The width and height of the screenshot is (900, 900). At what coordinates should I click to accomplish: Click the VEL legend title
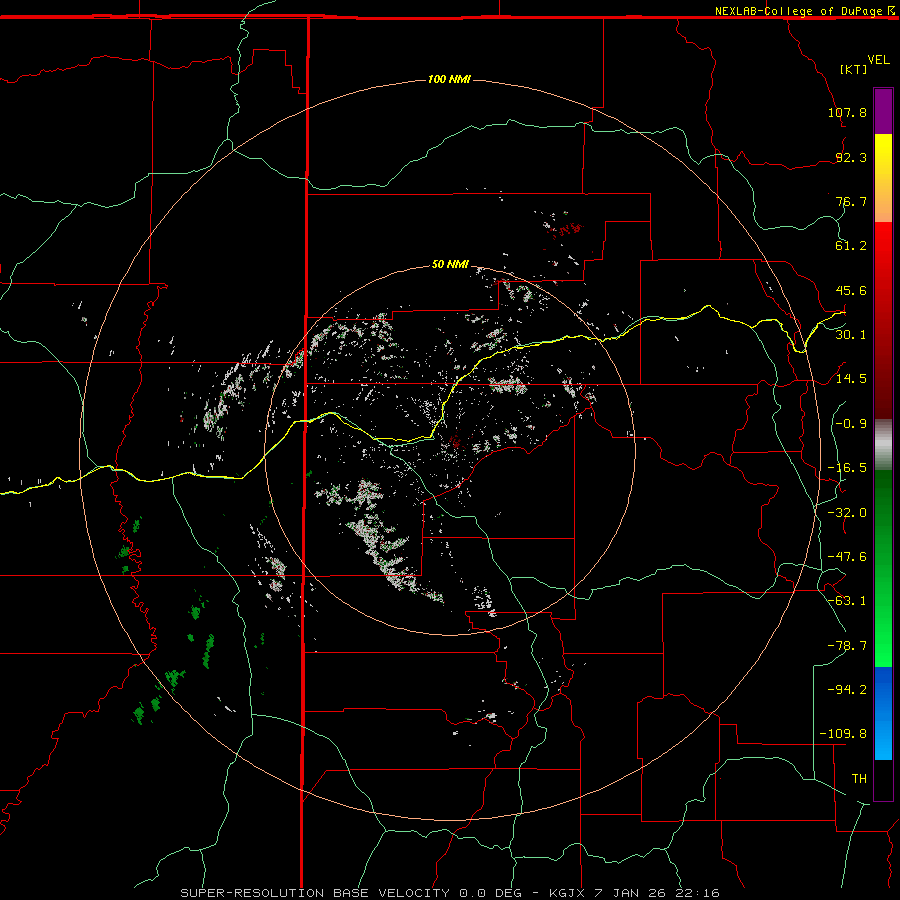point(878,60)
